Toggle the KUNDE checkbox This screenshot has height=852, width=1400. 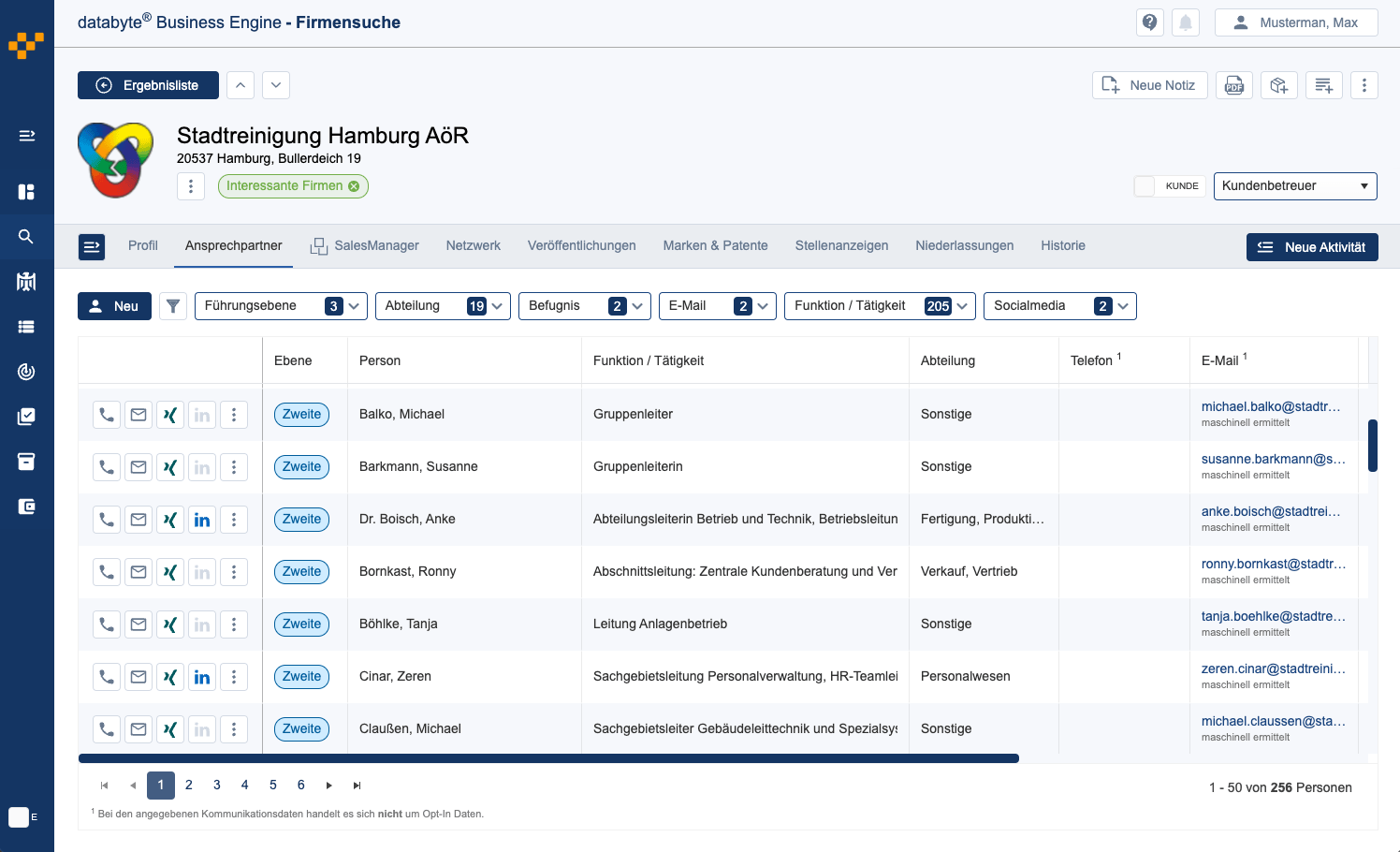coord(1145,186)
